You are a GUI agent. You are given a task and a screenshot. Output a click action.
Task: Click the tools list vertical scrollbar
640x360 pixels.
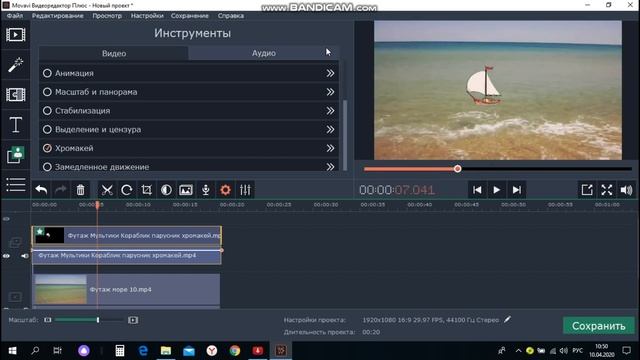pos(345,135)
